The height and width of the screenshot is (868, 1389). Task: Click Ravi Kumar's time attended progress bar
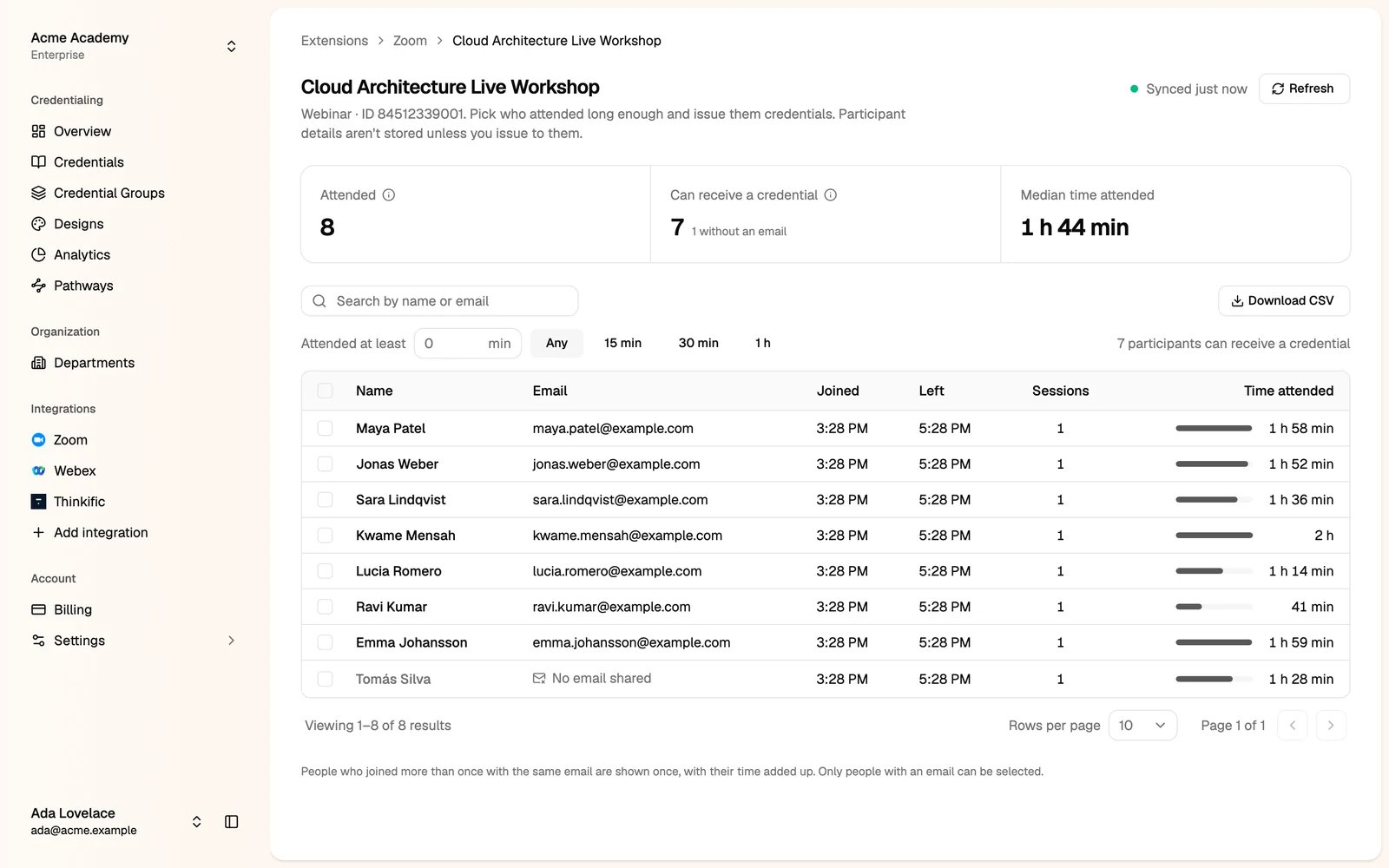(x=1214, y=608)
